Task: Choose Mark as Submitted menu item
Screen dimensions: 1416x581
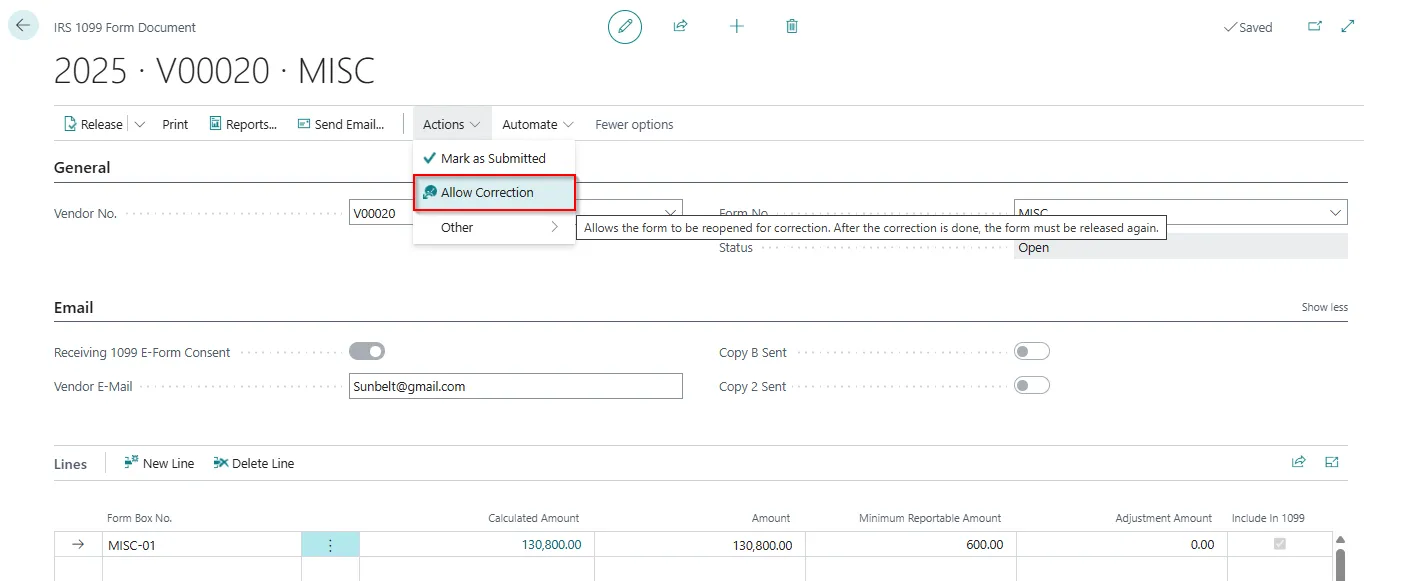Action: [493, 159]
